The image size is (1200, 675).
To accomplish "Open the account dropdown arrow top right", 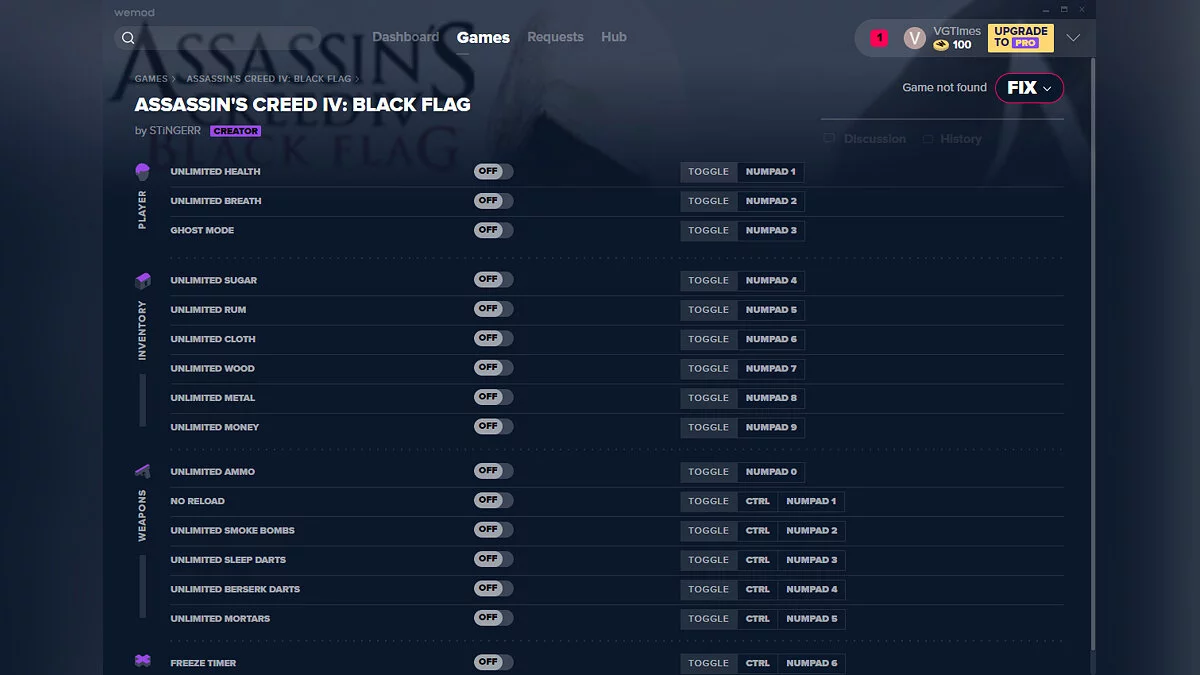I will 1072,37.
